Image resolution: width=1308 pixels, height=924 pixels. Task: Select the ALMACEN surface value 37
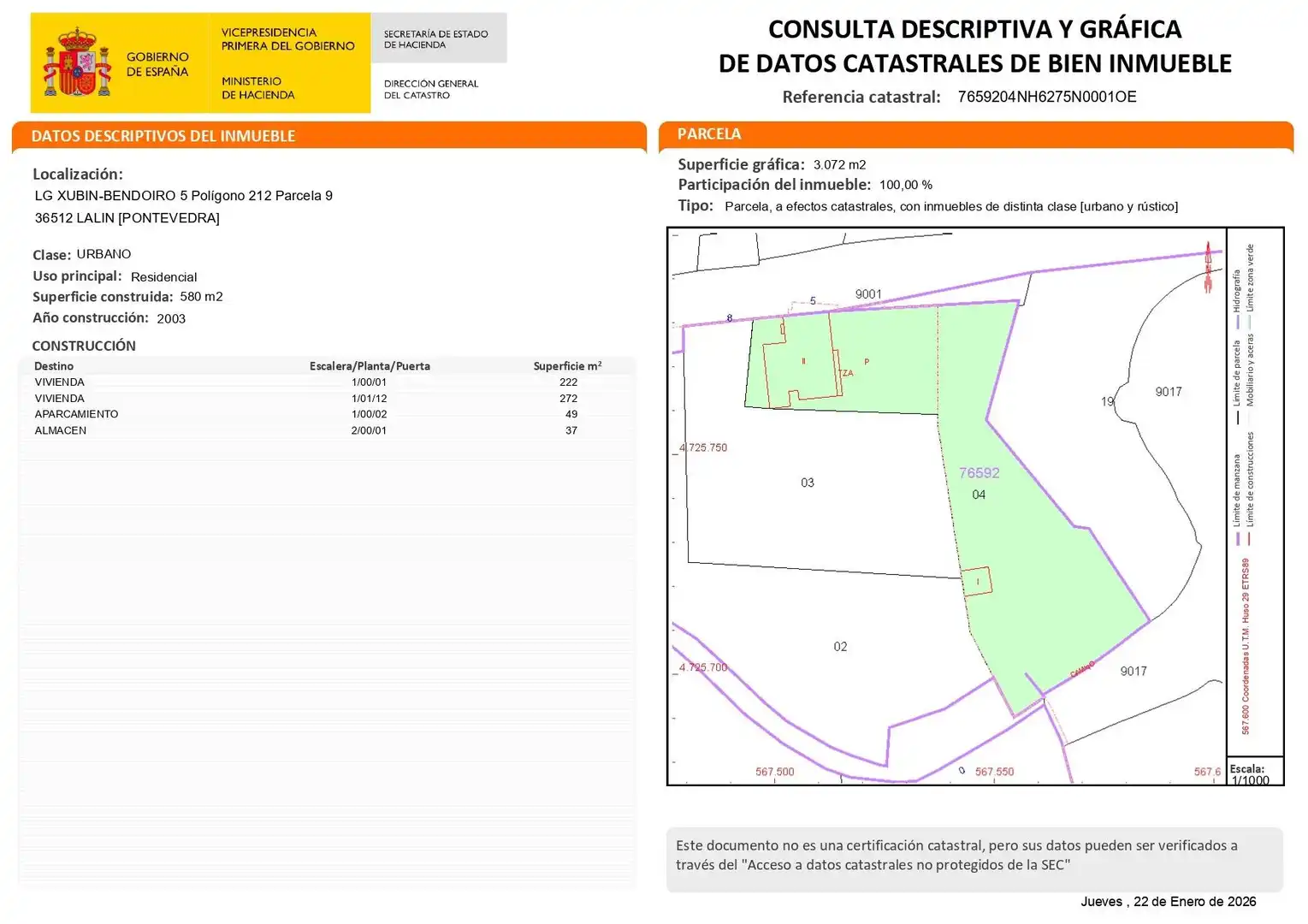(x=571, y=430)
